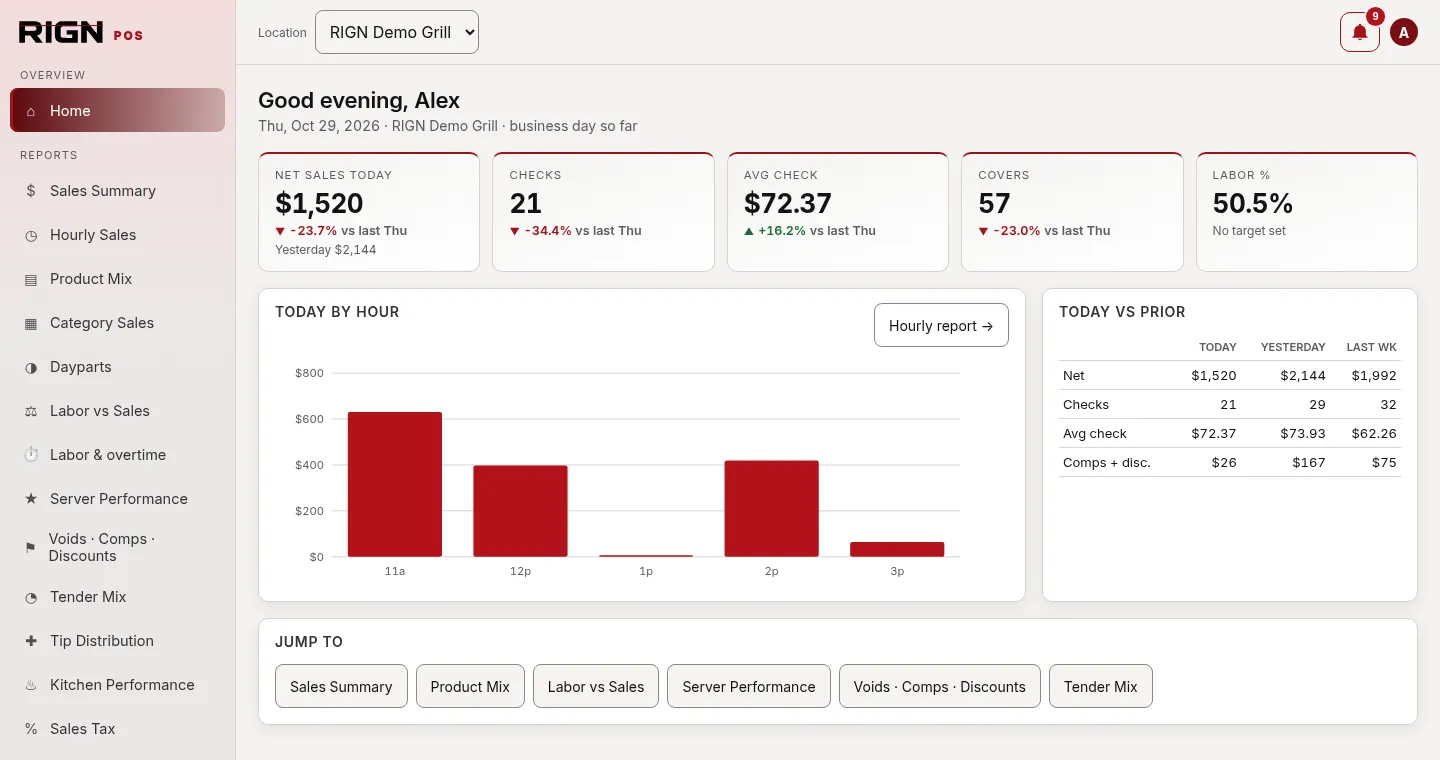
Task: Open the Category Sales report
Action: tap(117, 323)
